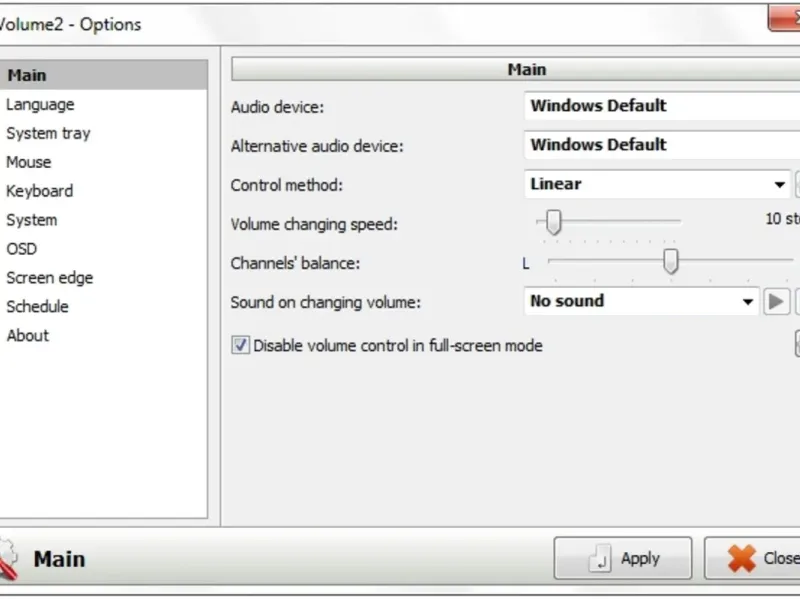800x600 pixels.
Task: Play the volume change sound preview
Action: point(776,302)
